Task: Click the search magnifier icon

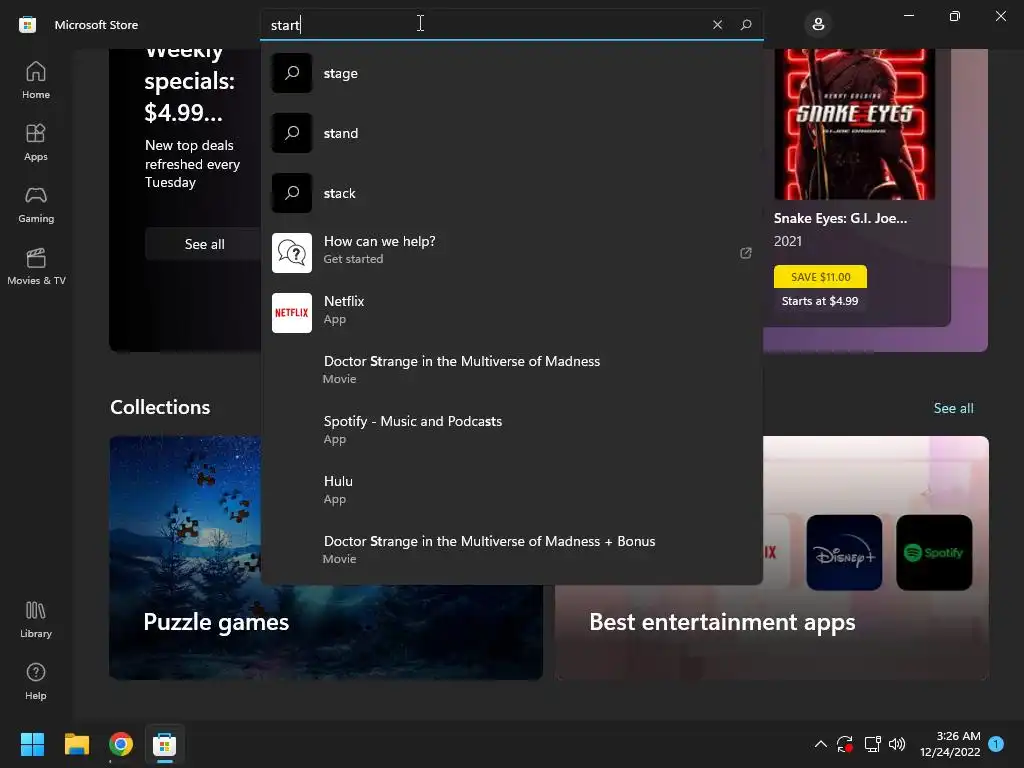Action: point(746,25)
